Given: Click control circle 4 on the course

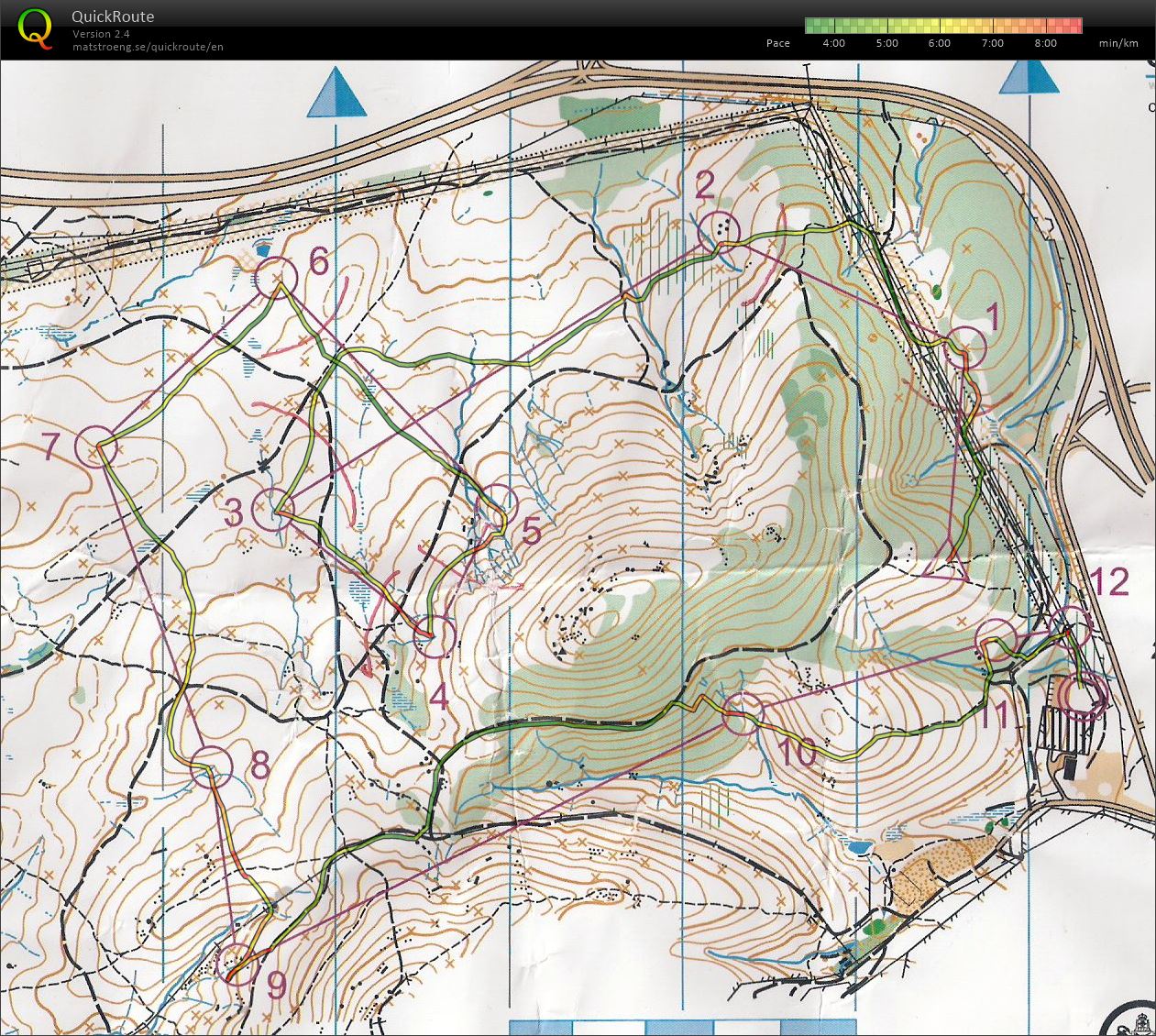Looking at the screenshot, I should pos(435,636).
